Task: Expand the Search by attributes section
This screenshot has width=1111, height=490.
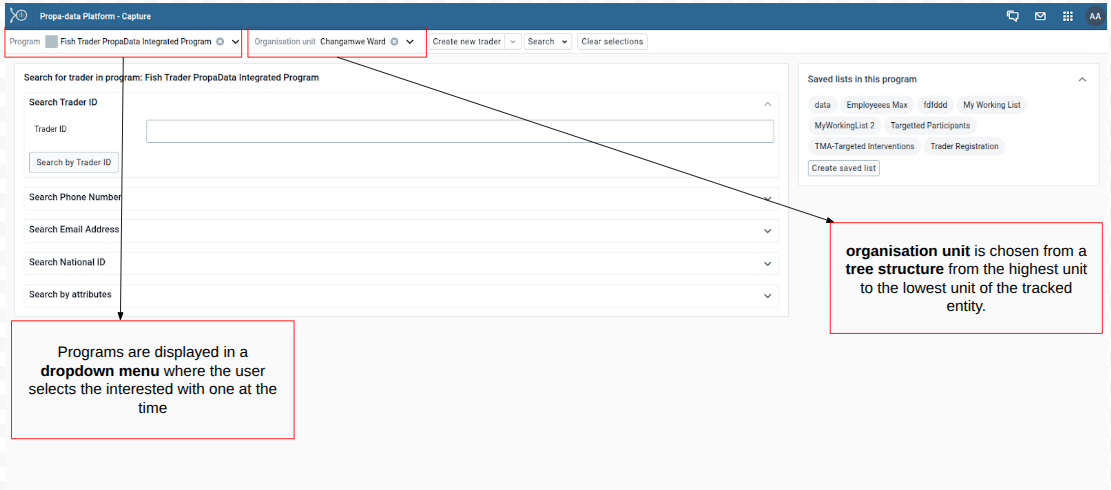Action: click(x=767, y=296)
